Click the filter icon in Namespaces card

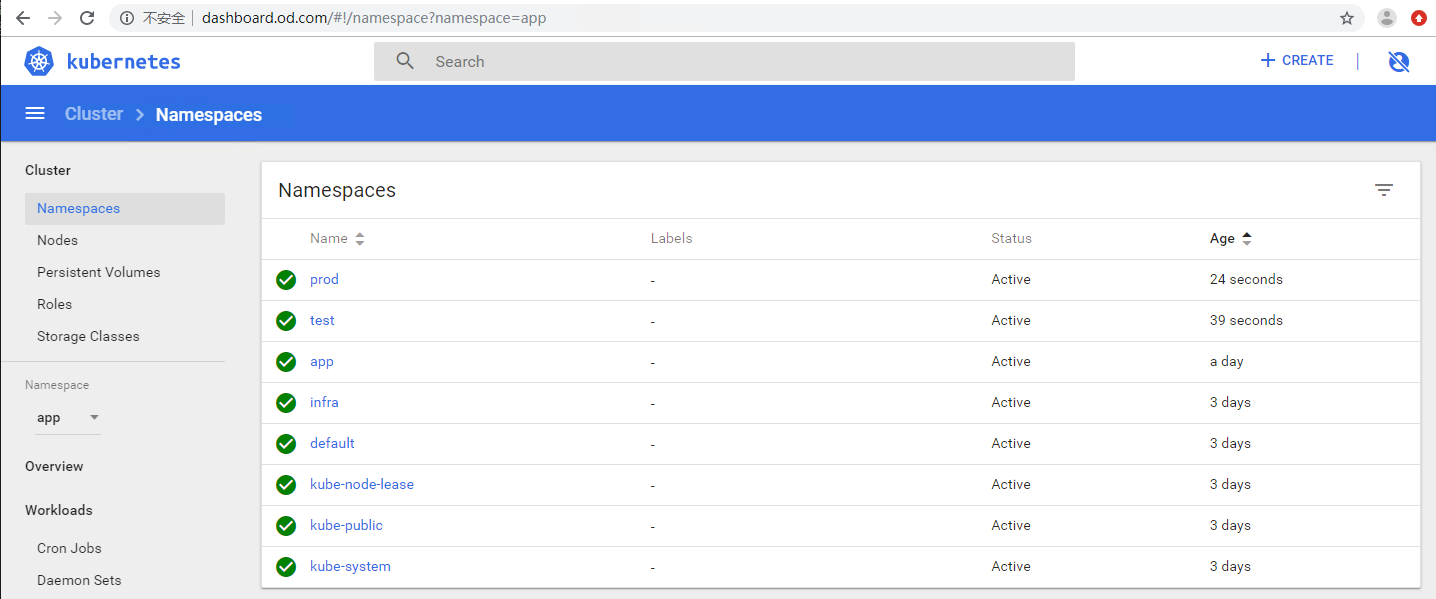1383,190
